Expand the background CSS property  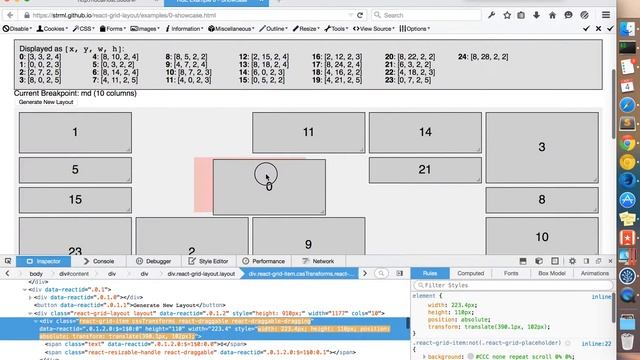pyautogui.click(x=424, y=357)
